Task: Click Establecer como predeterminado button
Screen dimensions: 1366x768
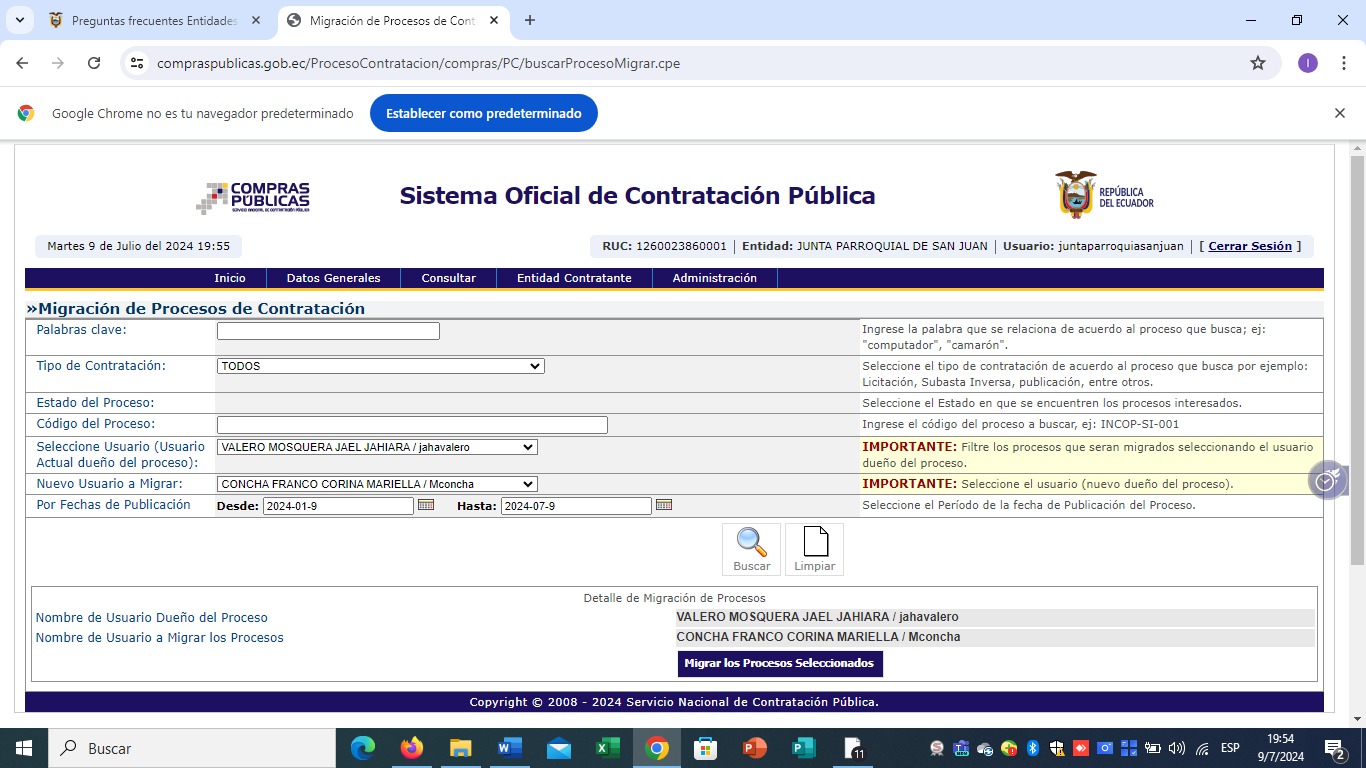Action: tap(483, 113)
